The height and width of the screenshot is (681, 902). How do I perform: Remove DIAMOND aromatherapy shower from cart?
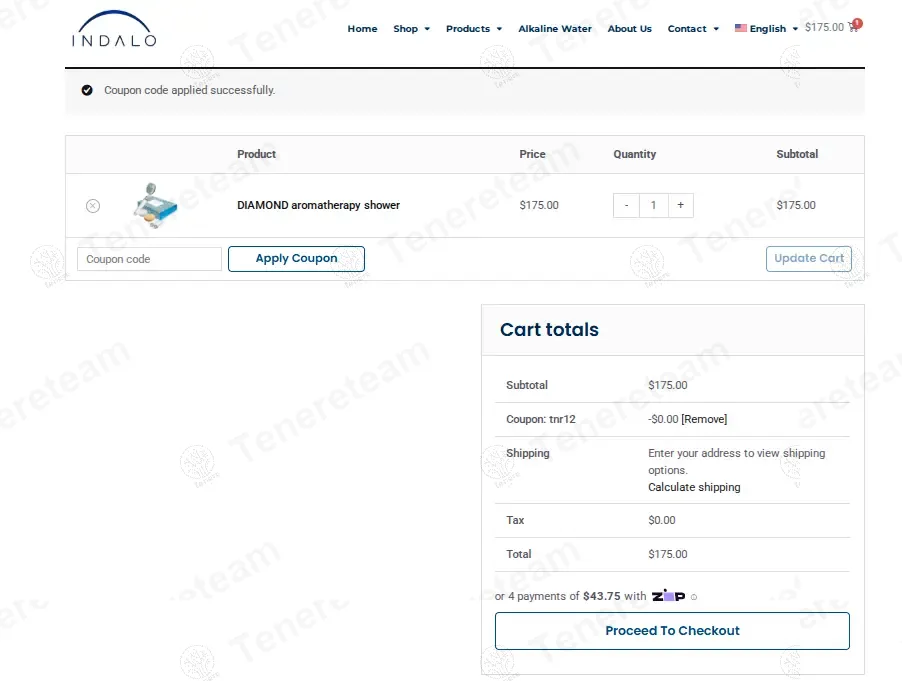coord(93,206)
